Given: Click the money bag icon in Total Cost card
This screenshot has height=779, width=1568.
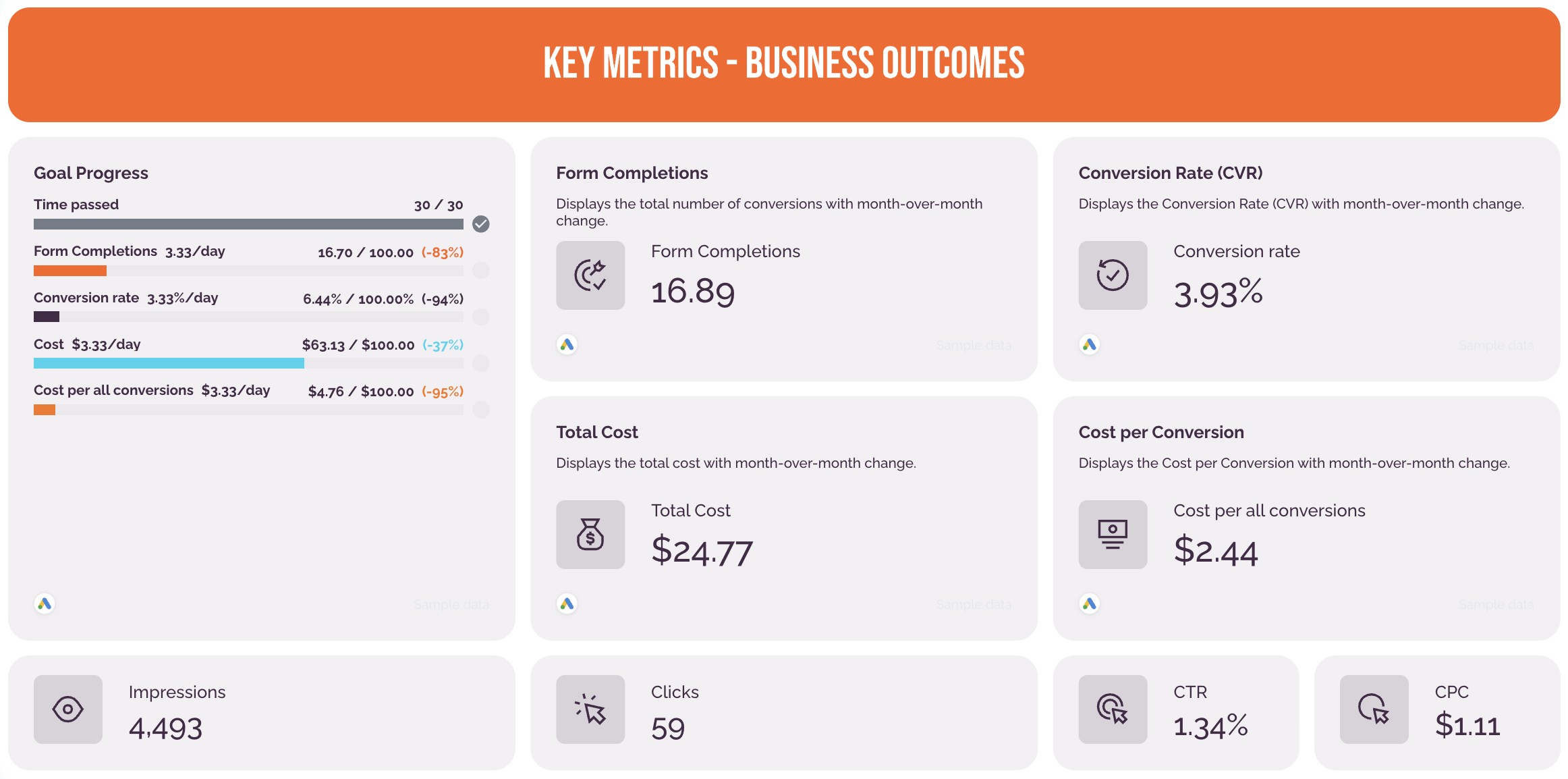Looking at the screenshot, I should pyautogui.click(x=590, y=534).
